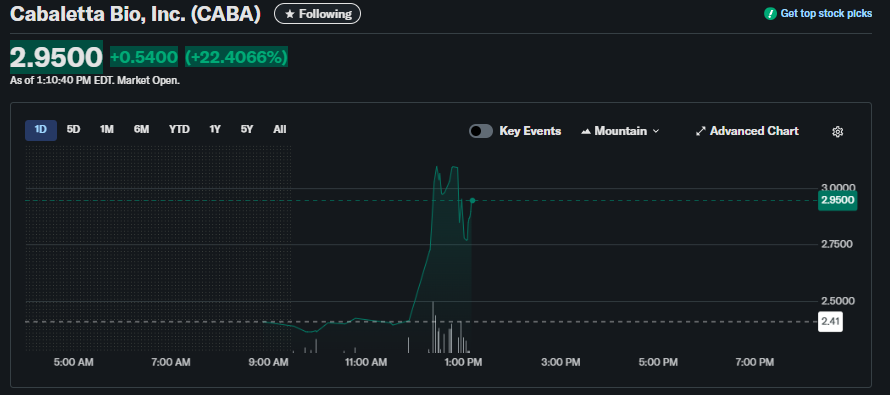
Task: Open the Mountain chart type dropdown
Action: (620, 131)
